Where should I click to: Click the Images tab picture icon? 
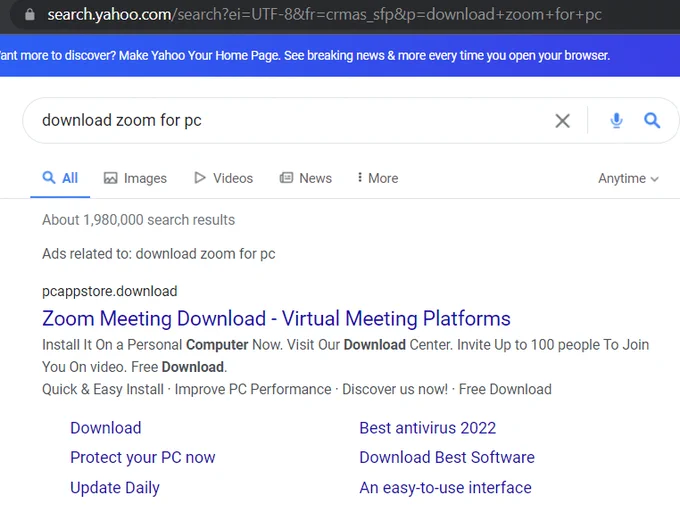coord(111,178)
